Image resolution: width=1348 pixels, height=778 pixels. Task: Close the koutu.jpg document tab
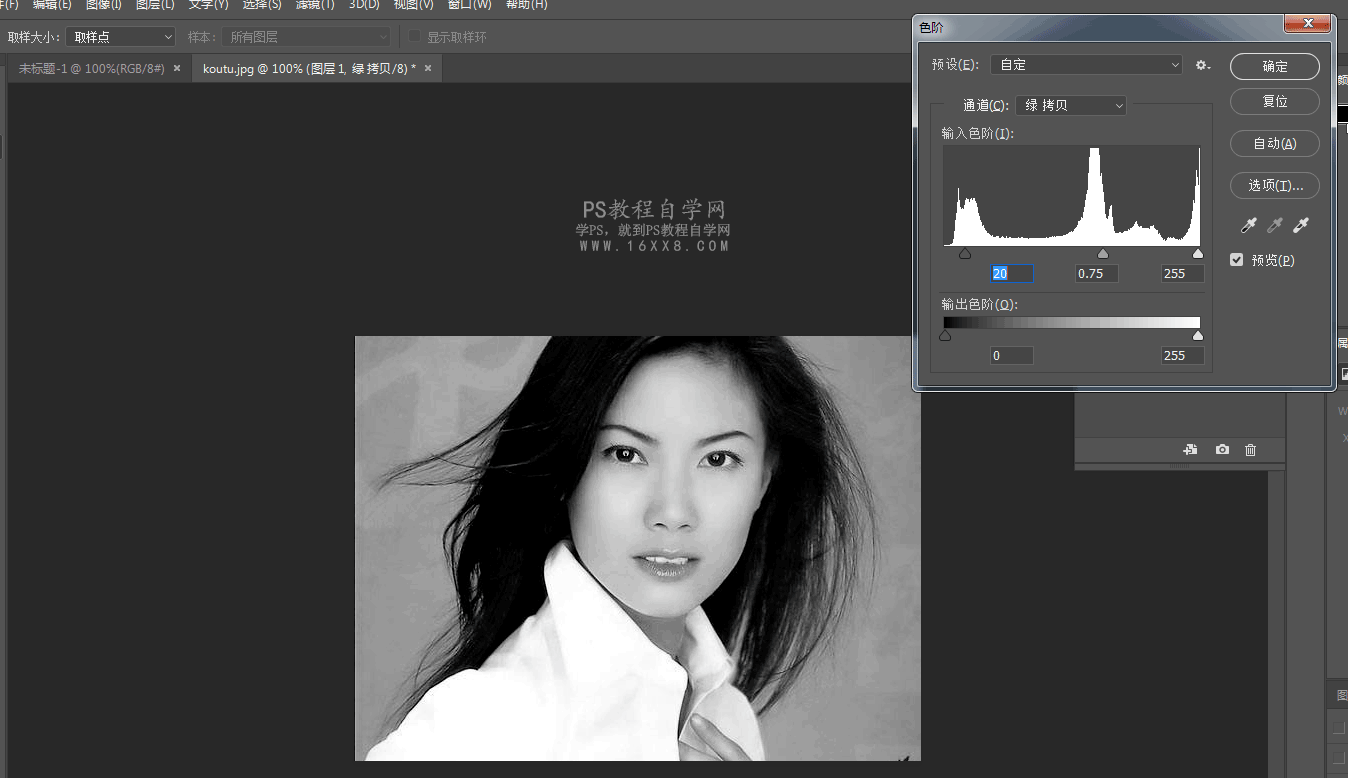coord(428,68)
